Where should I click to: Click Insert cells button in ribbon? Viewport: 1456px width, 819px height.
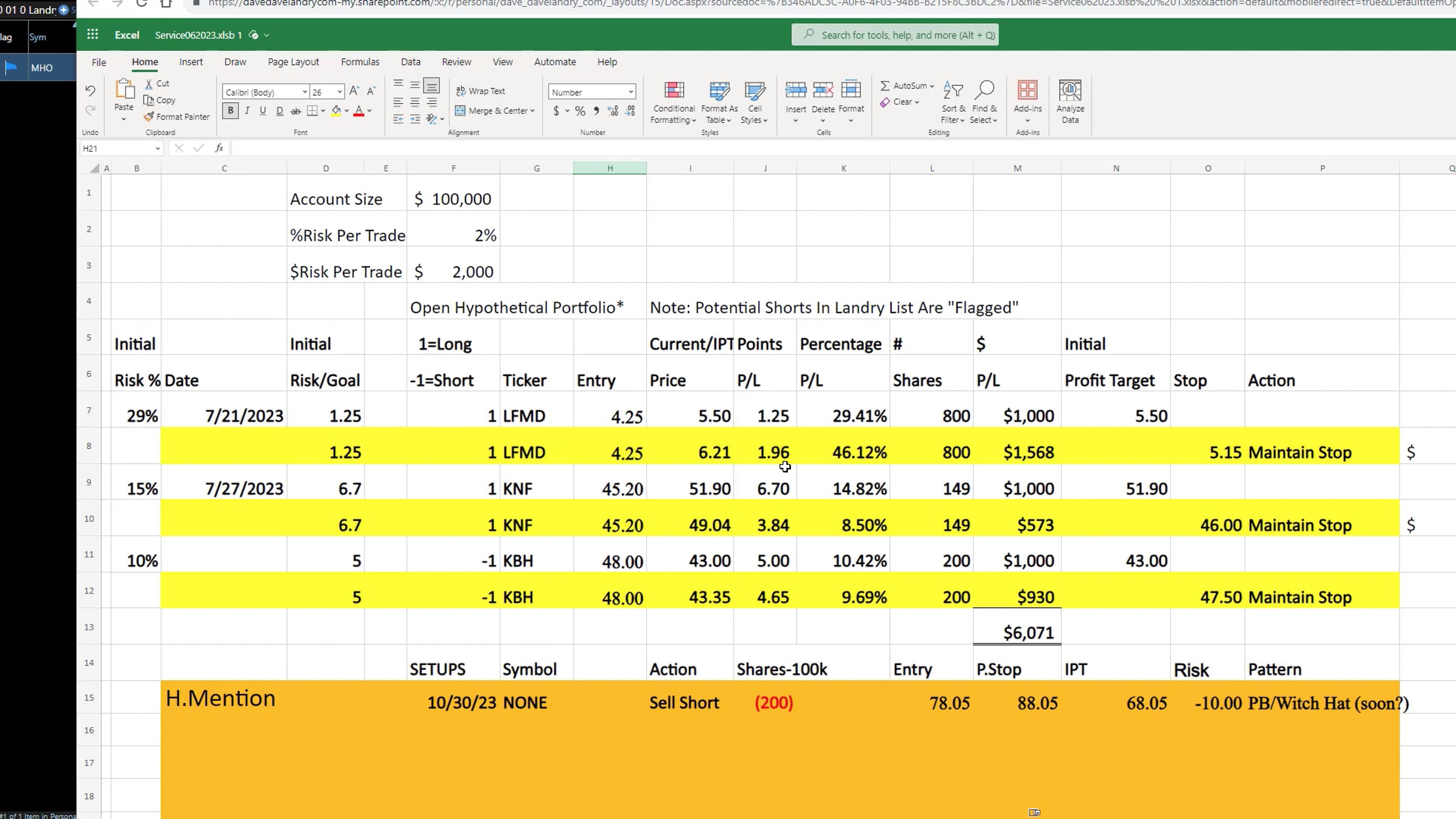796,102
